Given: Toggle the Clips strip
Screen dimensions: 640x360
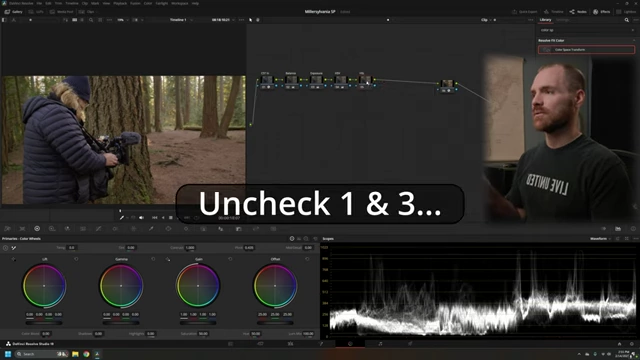Looking at the screenshot, I should pyautogui.click(x=87, y=12).
